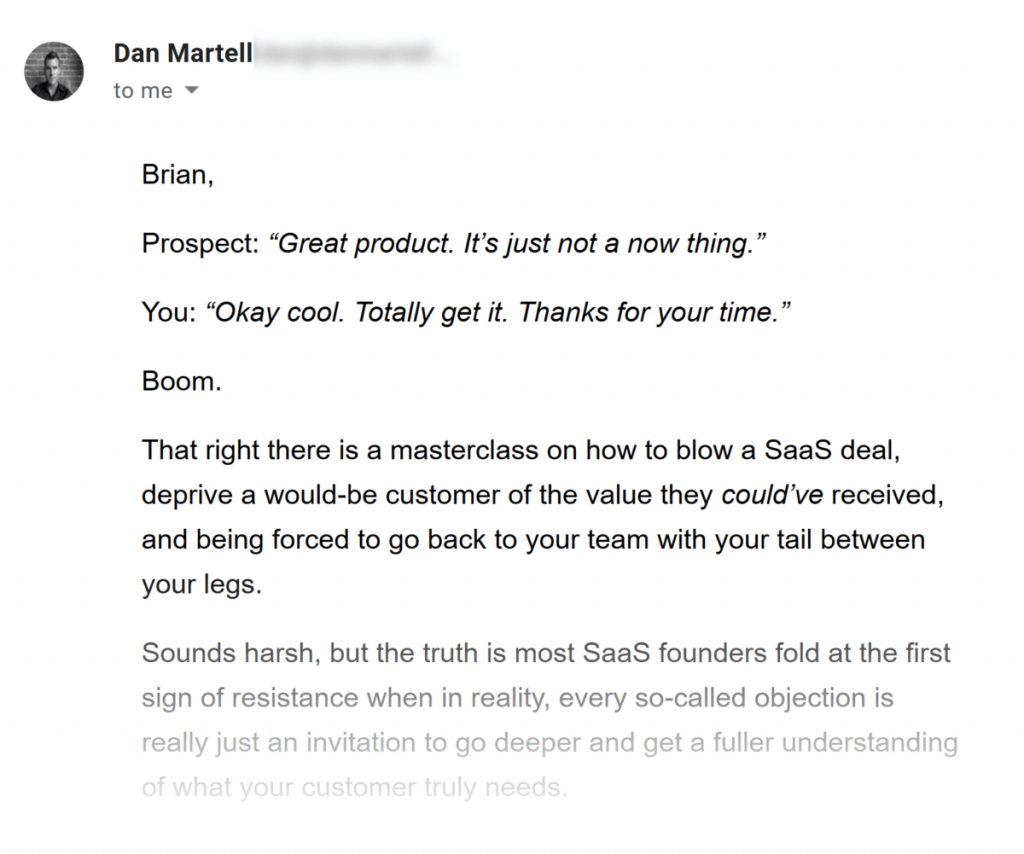Image resolution: width=1024 pixels, height=854 pixels.
Task: Click the "to me" recipient text
Action: pyautogui.click(x=143, y=90)
